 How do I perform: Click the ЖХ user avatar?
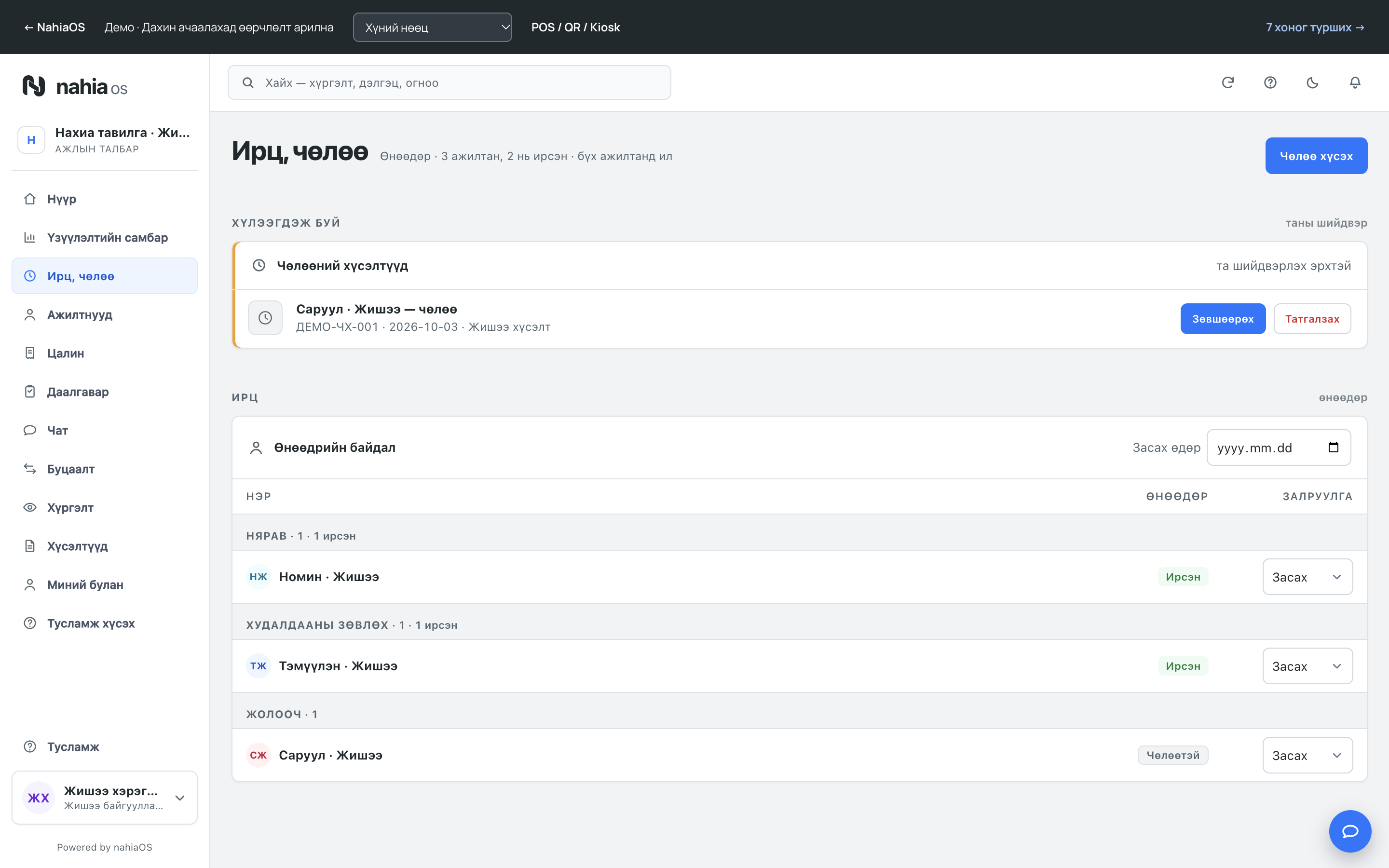39,798
